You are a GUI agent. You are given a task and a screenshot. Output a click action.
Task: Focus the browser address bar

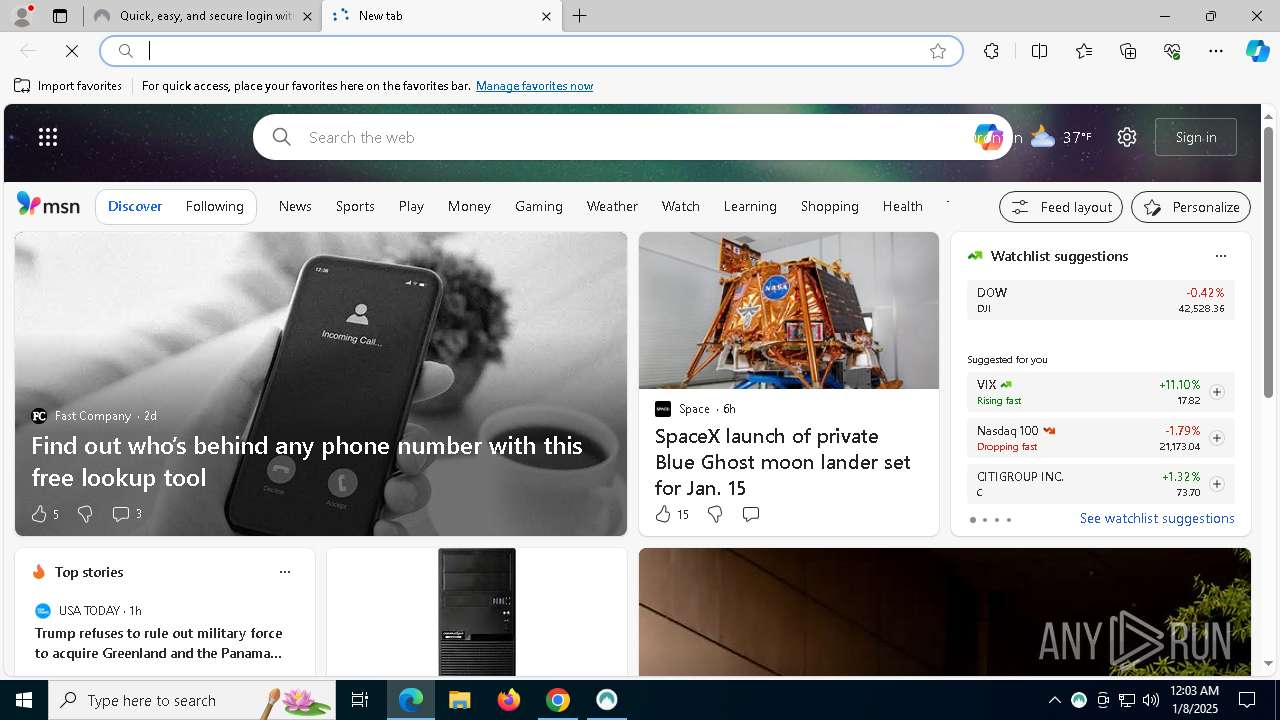pyautogui.click(x=530, y=51)
